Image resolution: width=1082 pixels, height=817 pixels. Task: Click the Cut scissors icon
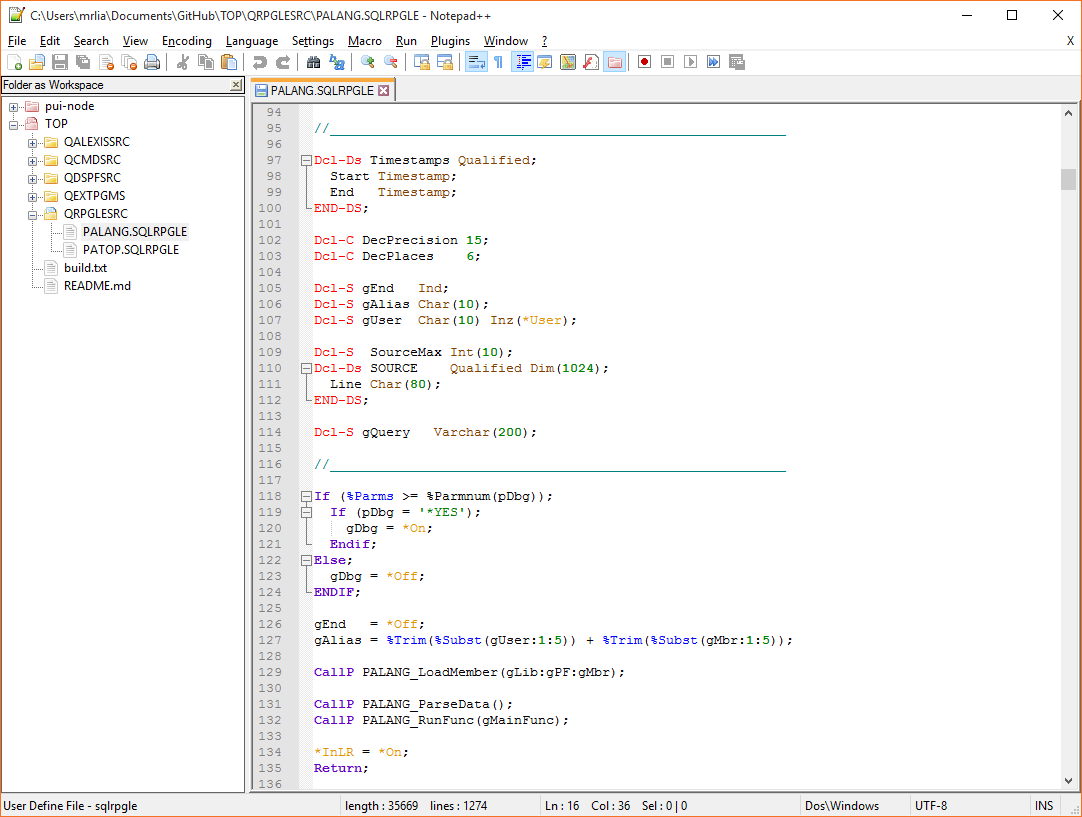(x=183, y=62)
